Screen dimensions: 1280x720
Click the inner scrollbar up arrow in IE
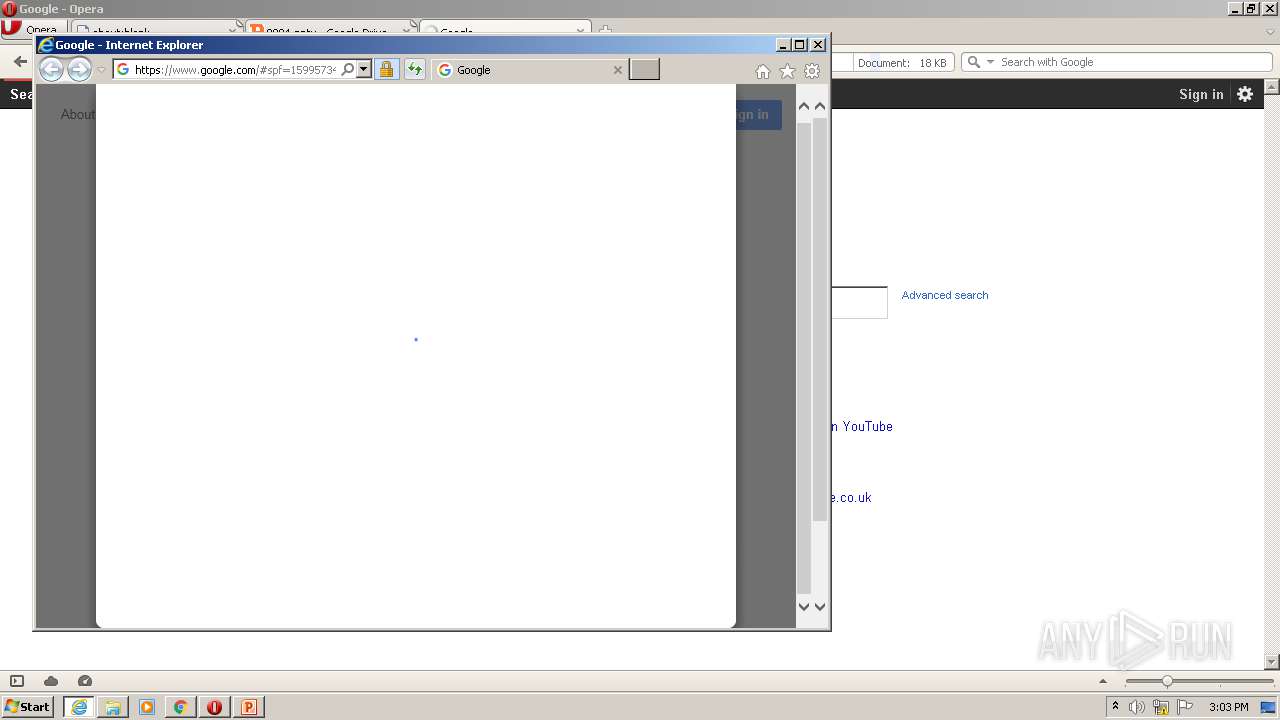[804, 105]
